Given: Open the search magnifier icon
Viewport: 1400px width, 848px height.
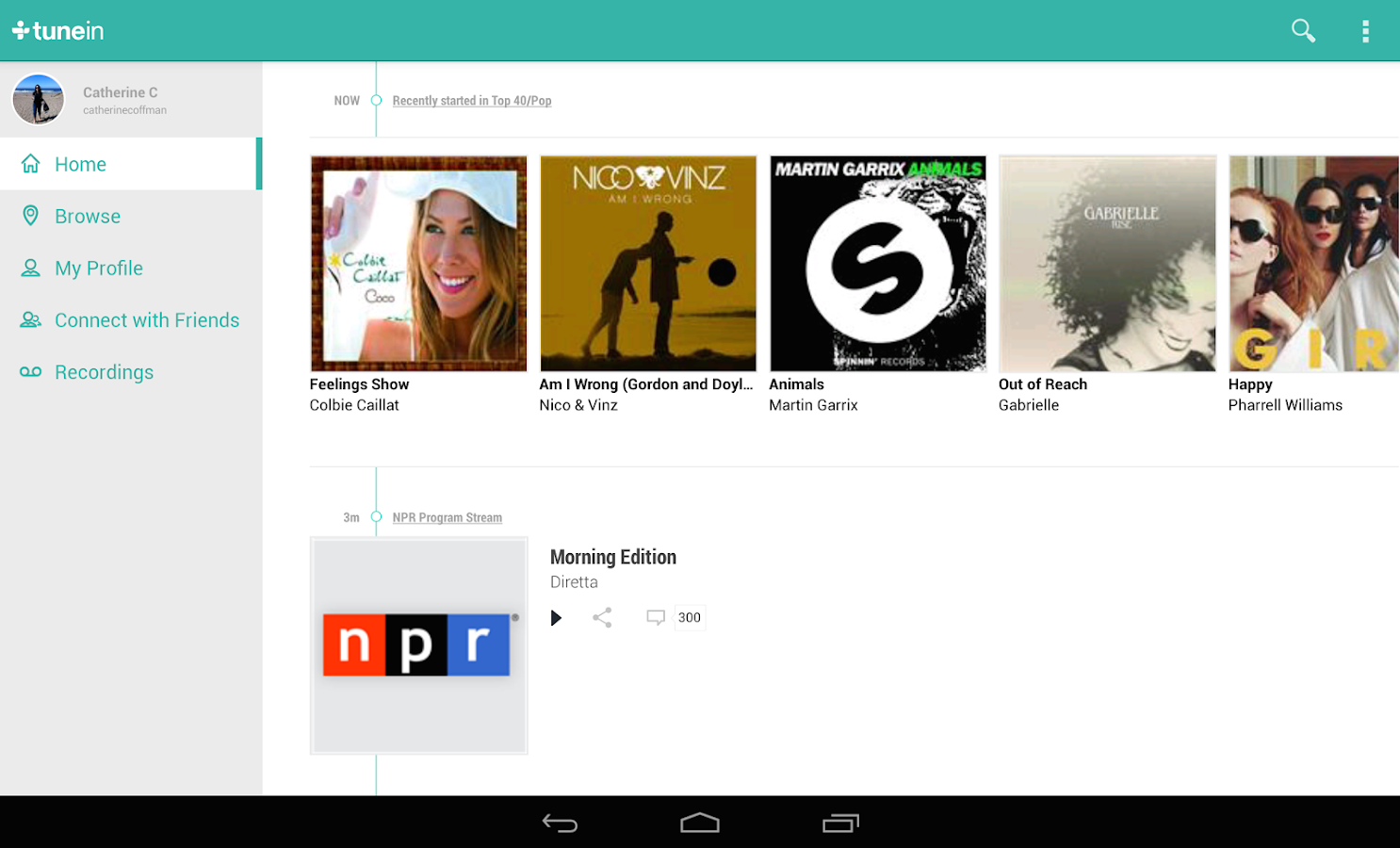Looking at the screenshot, I should [1303, 31].
